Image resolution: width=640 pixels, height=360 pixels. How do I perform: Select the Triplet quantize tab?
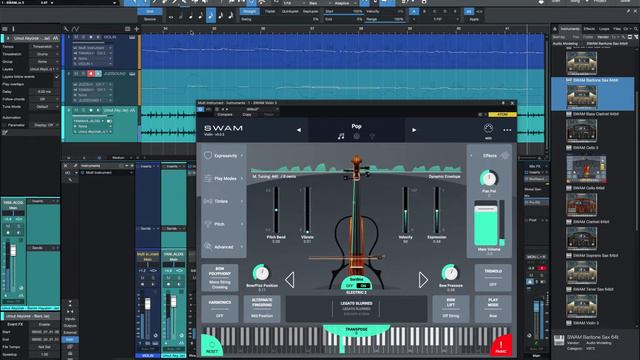click(270, 11)
